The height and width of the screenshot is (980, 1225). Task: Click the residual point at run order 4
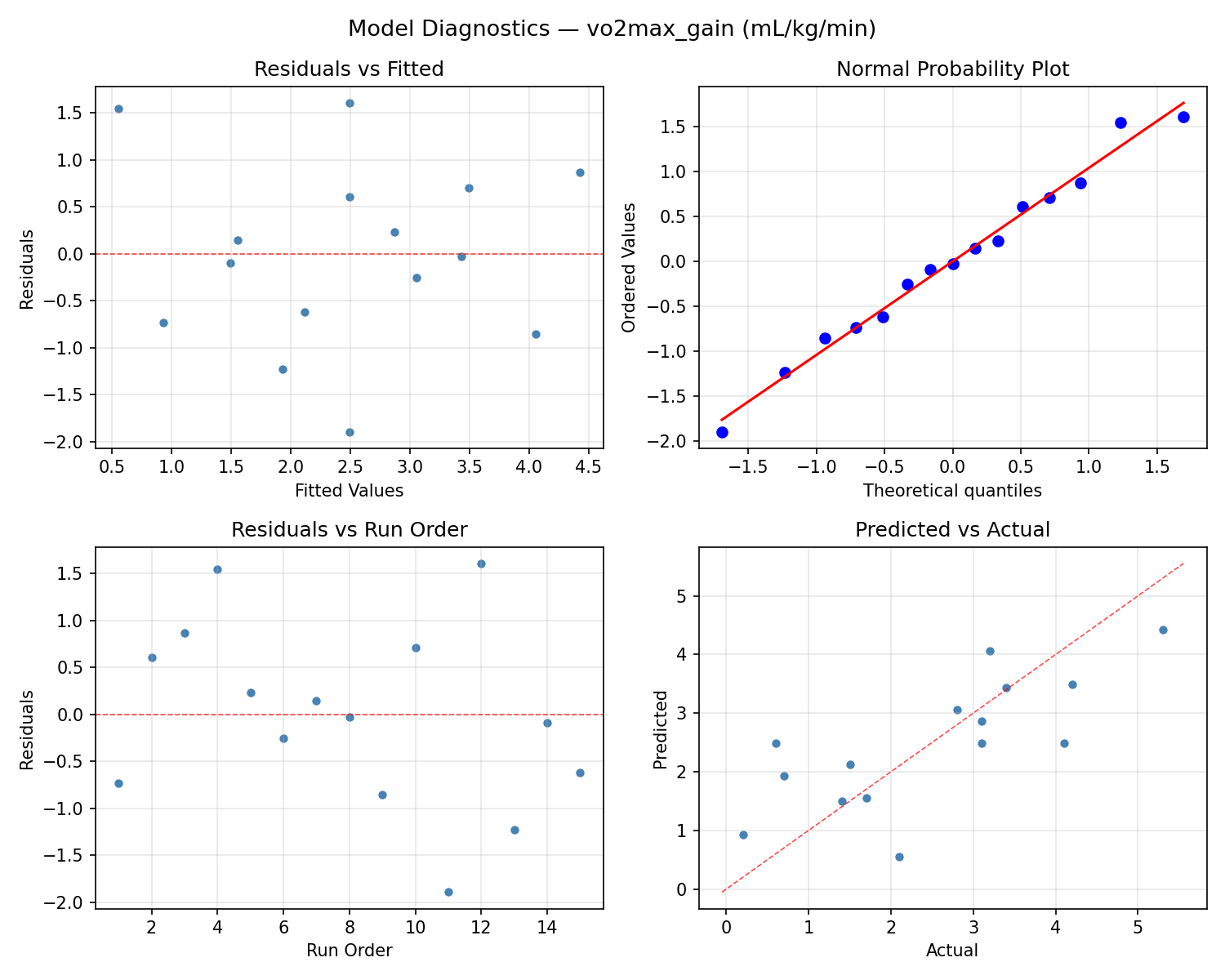coord(217,569)
